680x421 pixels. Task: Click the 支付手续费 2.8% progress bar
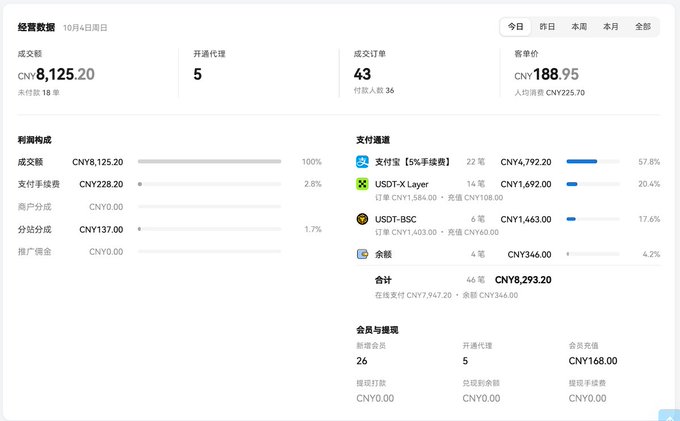209,184
